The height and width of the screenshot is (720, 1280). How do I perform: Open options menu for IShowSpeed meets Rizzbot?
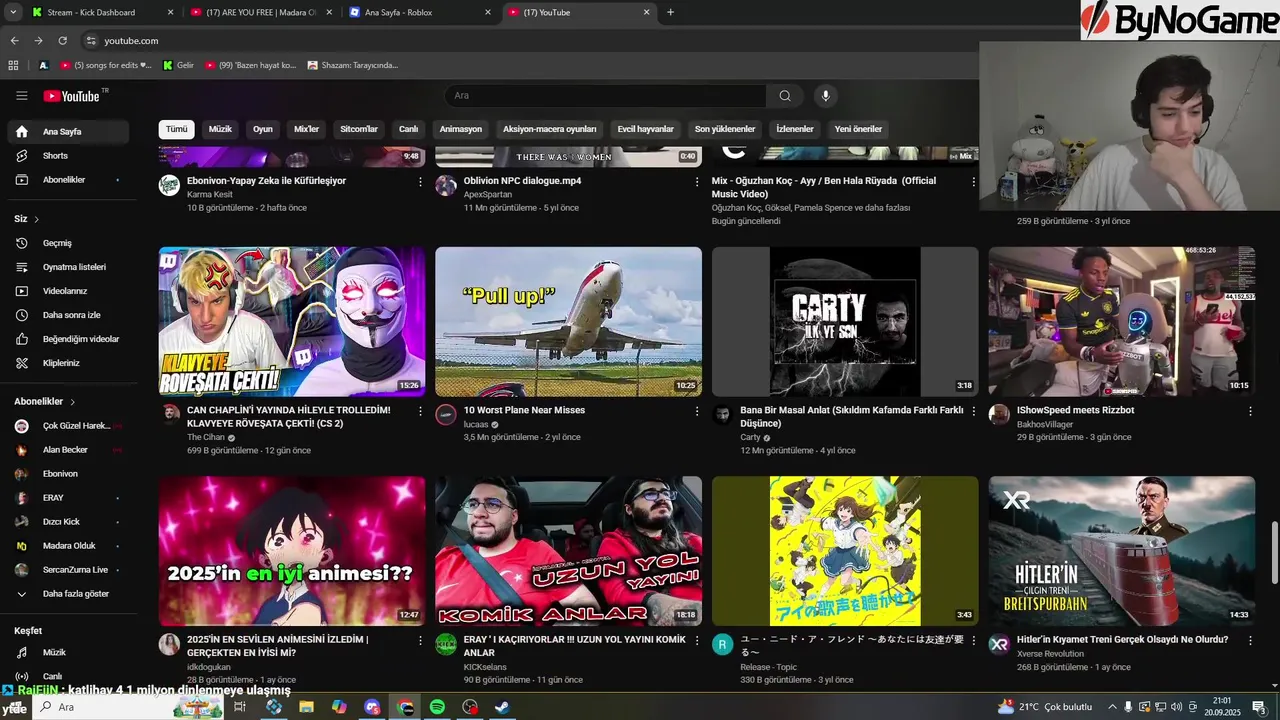(1250, 411)
